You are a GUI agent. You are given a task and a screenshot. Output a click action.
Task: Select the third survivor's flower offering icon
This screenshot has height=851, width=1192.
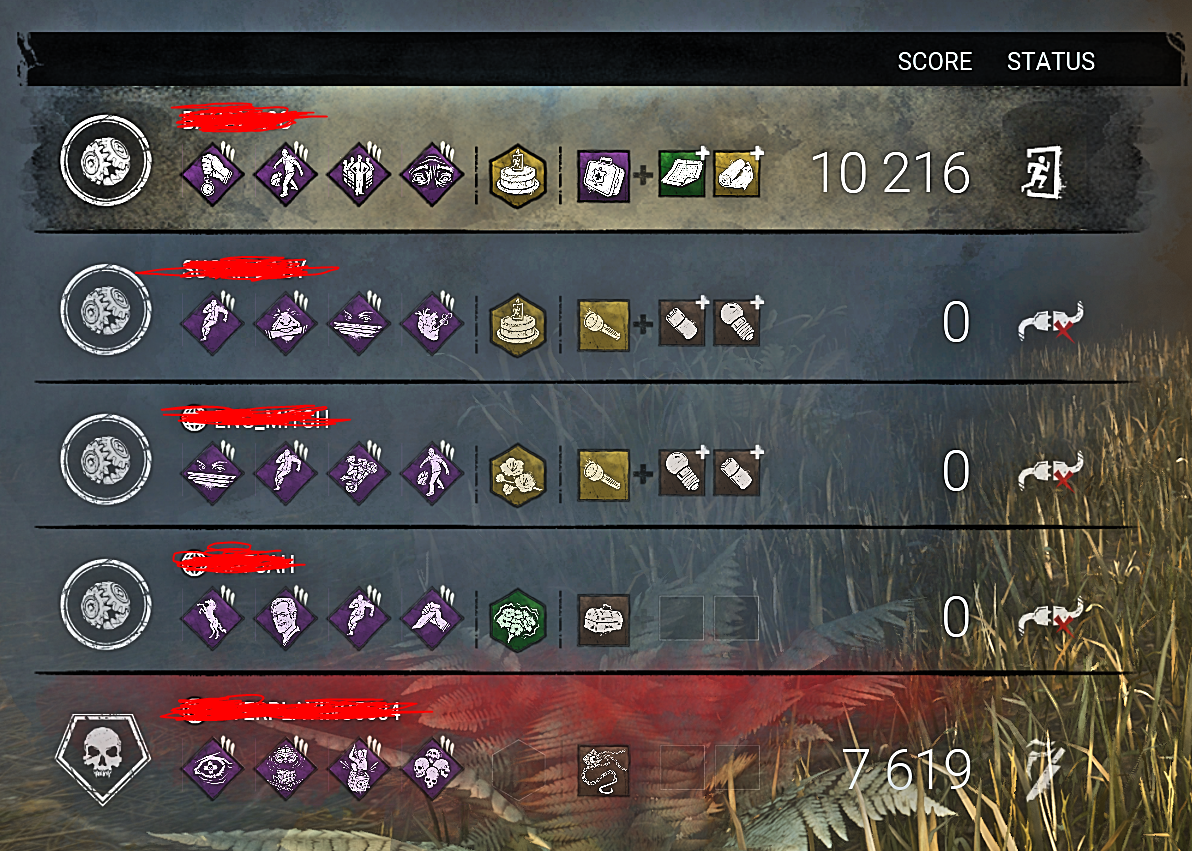tap(518, 475)
